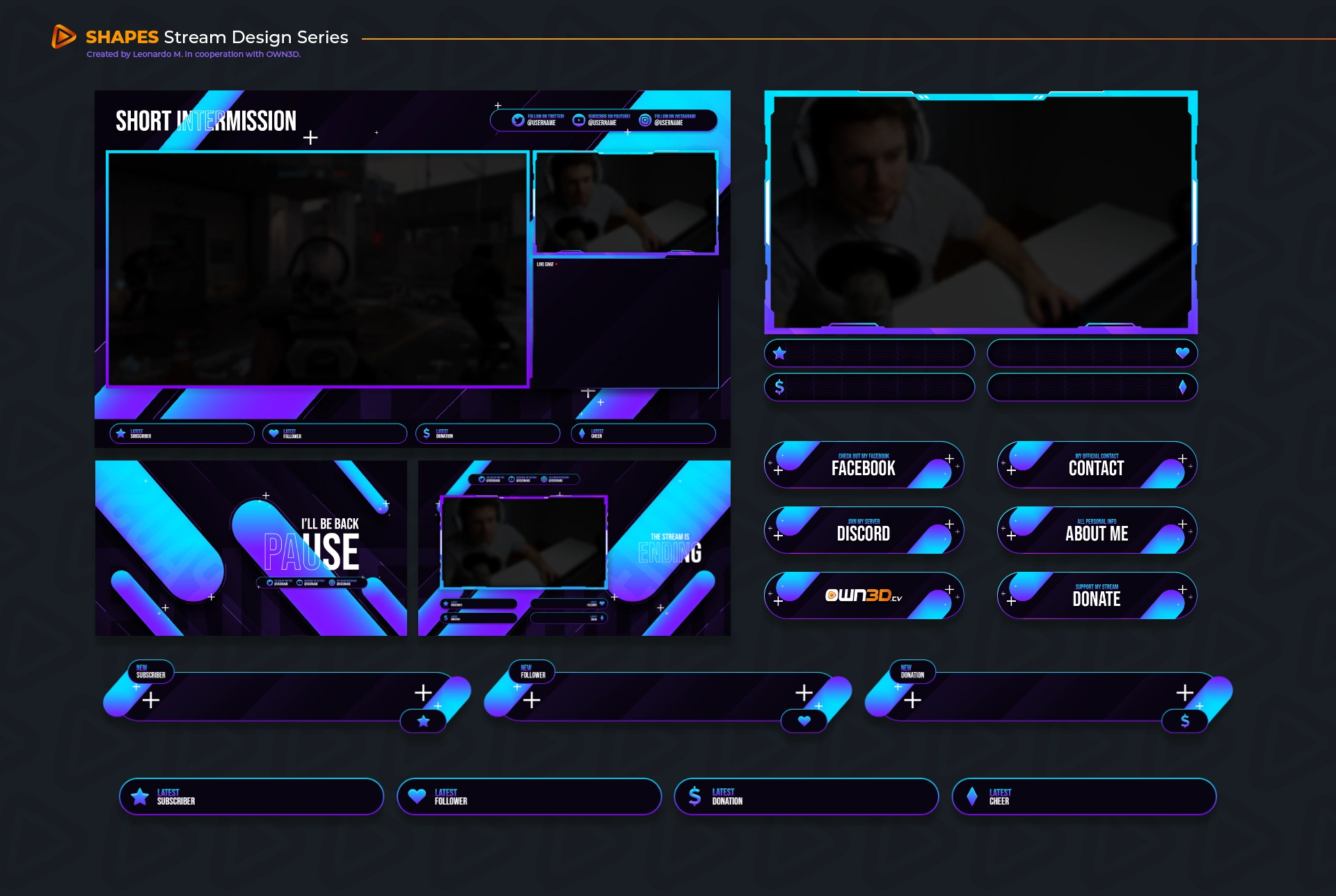Click the New Subscriber label tab
This screenshot has width=1336, height=896.
[x=151, y=671]
